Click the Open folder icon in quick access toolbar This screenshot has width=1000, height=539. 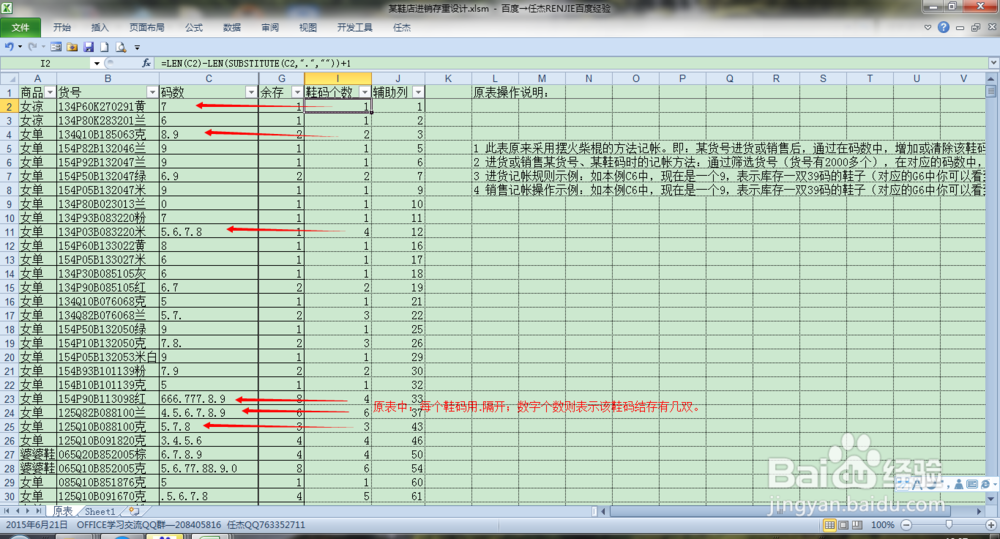72,47
